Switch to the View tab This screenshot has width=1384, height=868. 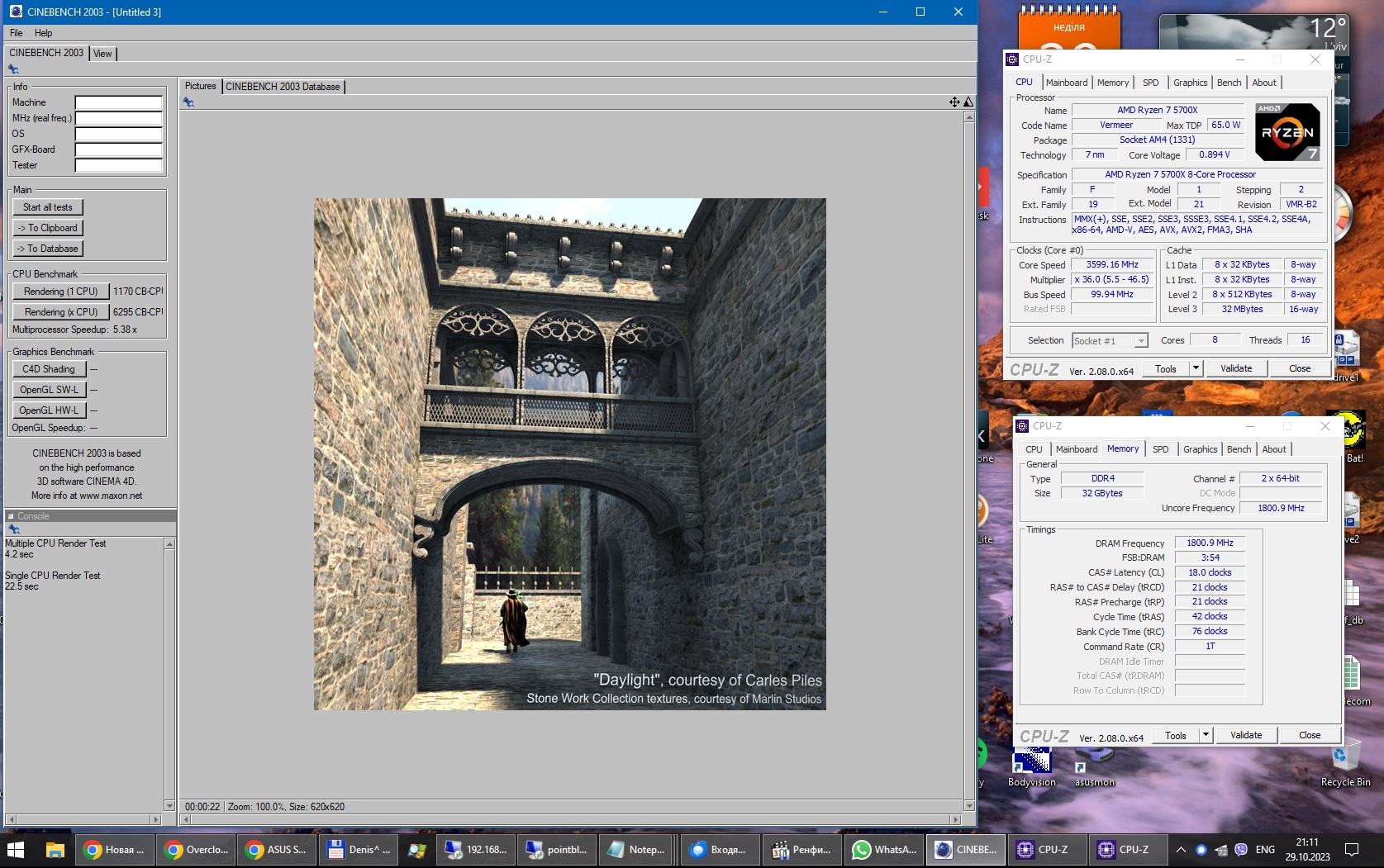(102, 54)
